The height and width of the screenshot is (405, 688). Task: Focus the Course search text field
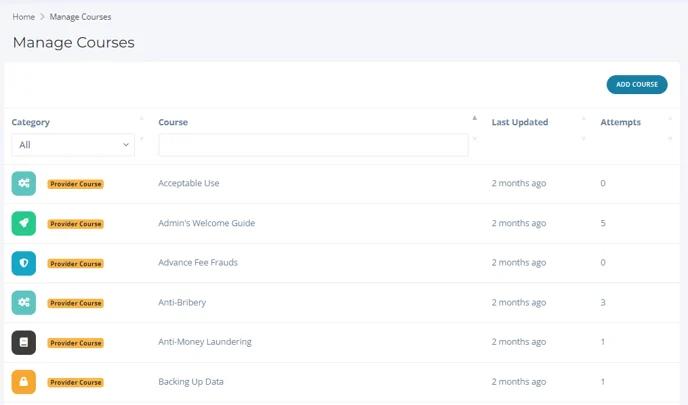[x=313, y=145]
